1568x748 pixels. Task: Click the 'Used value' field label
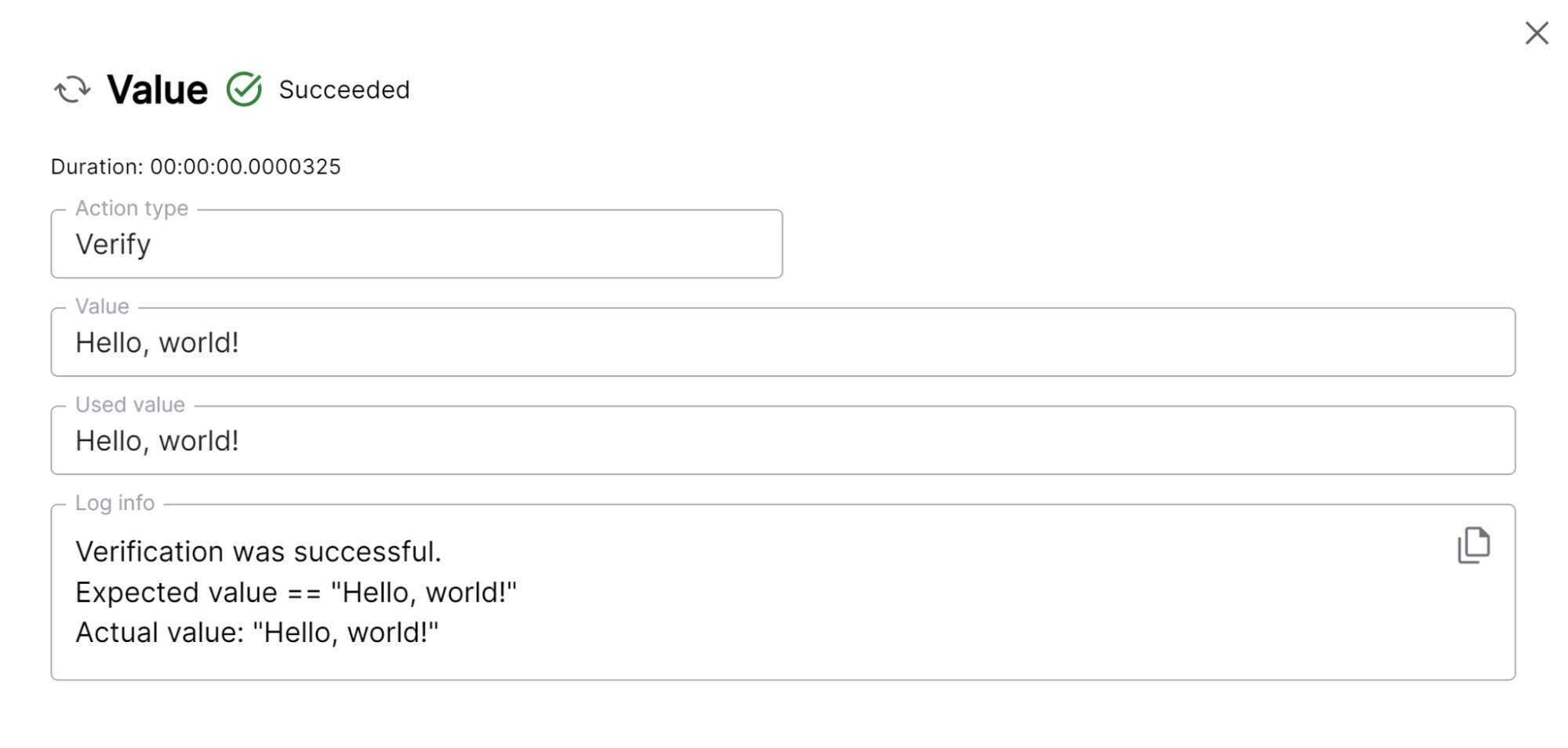[x=130, y=404]
